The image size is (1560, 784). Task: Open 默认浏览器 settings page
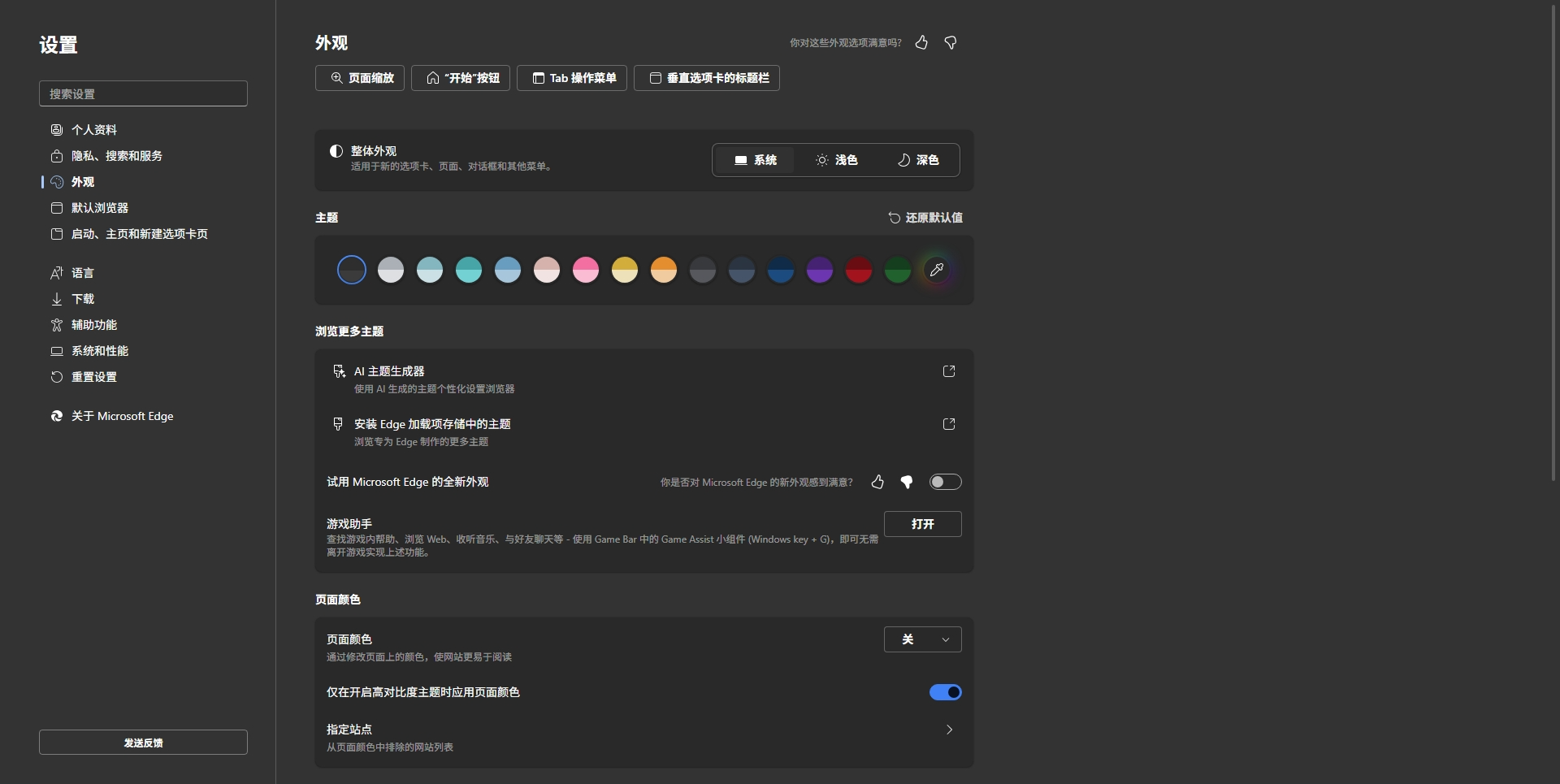pos(100,208)
